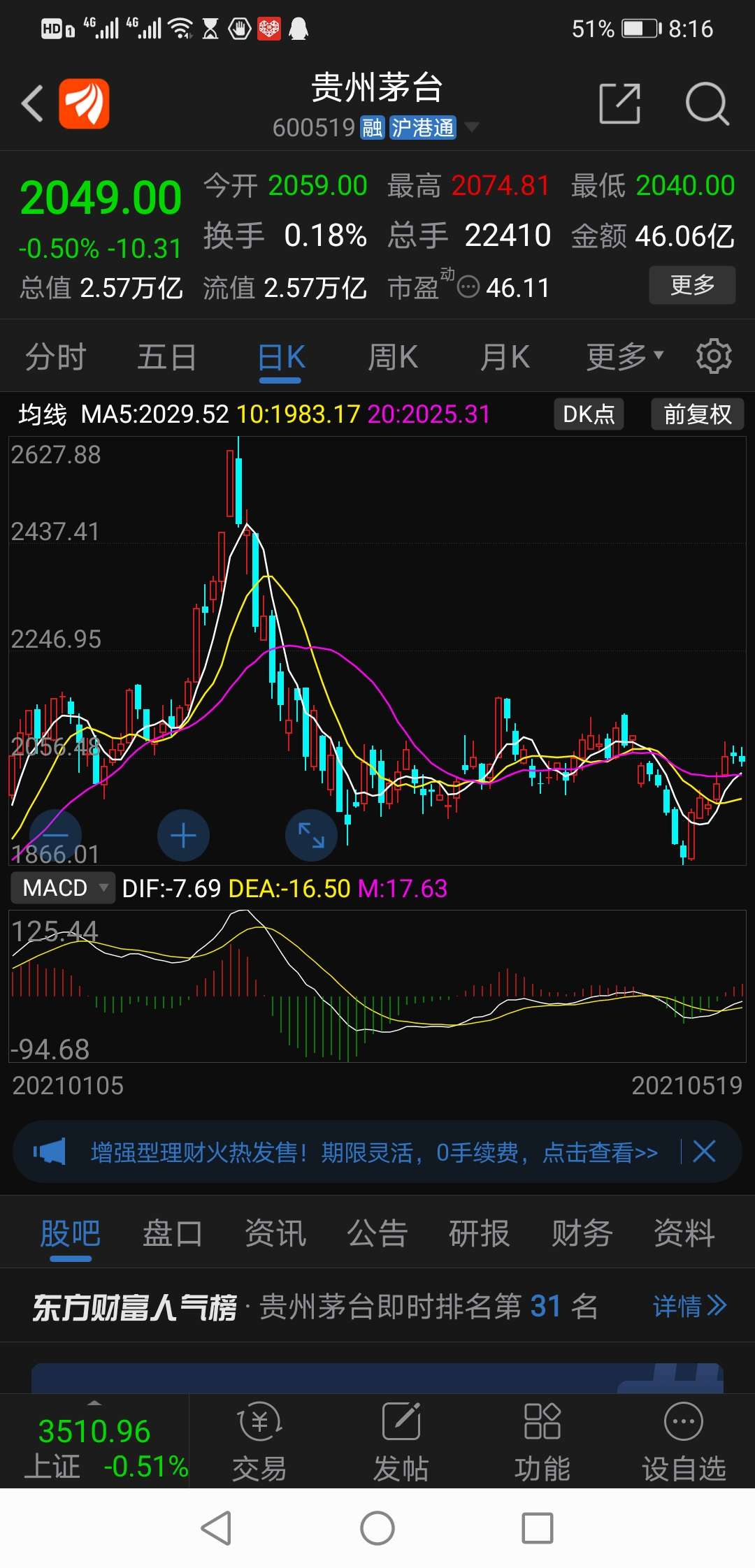Tap the QQ notification icon in status bar
Image resolution: width=755 pixels, height=1568 pixels.
point(299,29)
